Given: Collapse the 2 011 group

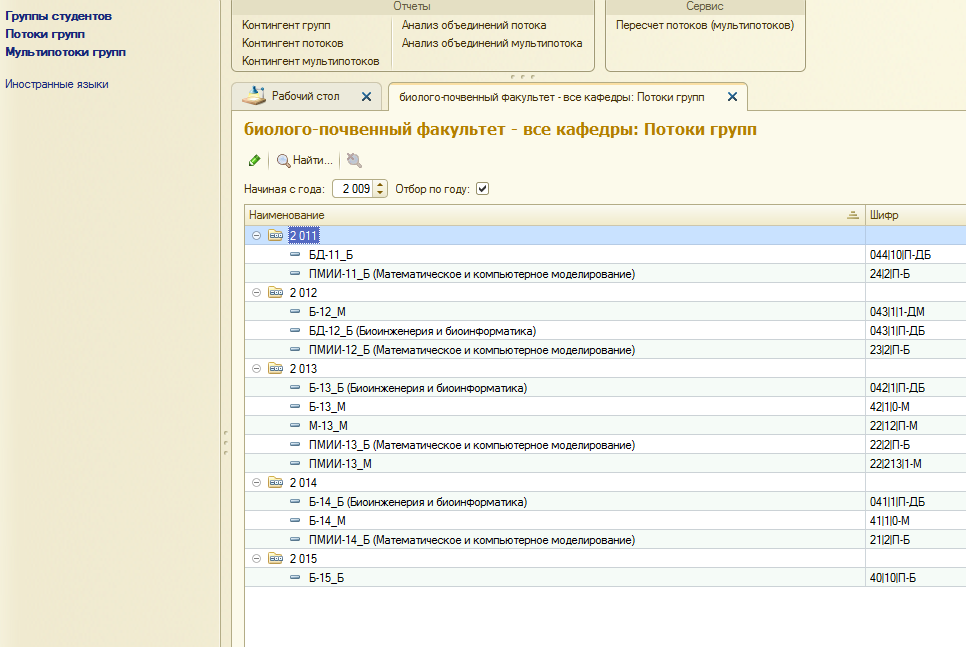Looking at the screenshot, I should click(x=256, y=235).
